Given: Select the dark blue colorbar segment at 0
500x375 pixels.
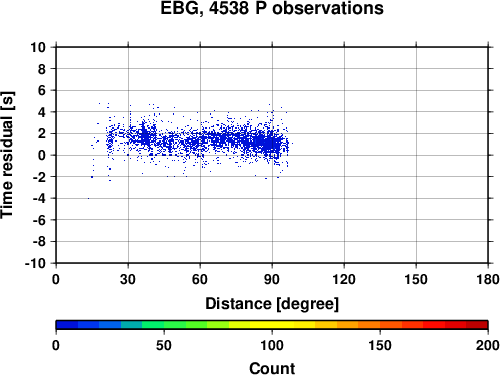Looking at the screenshot, I should (x=67, y=325).
